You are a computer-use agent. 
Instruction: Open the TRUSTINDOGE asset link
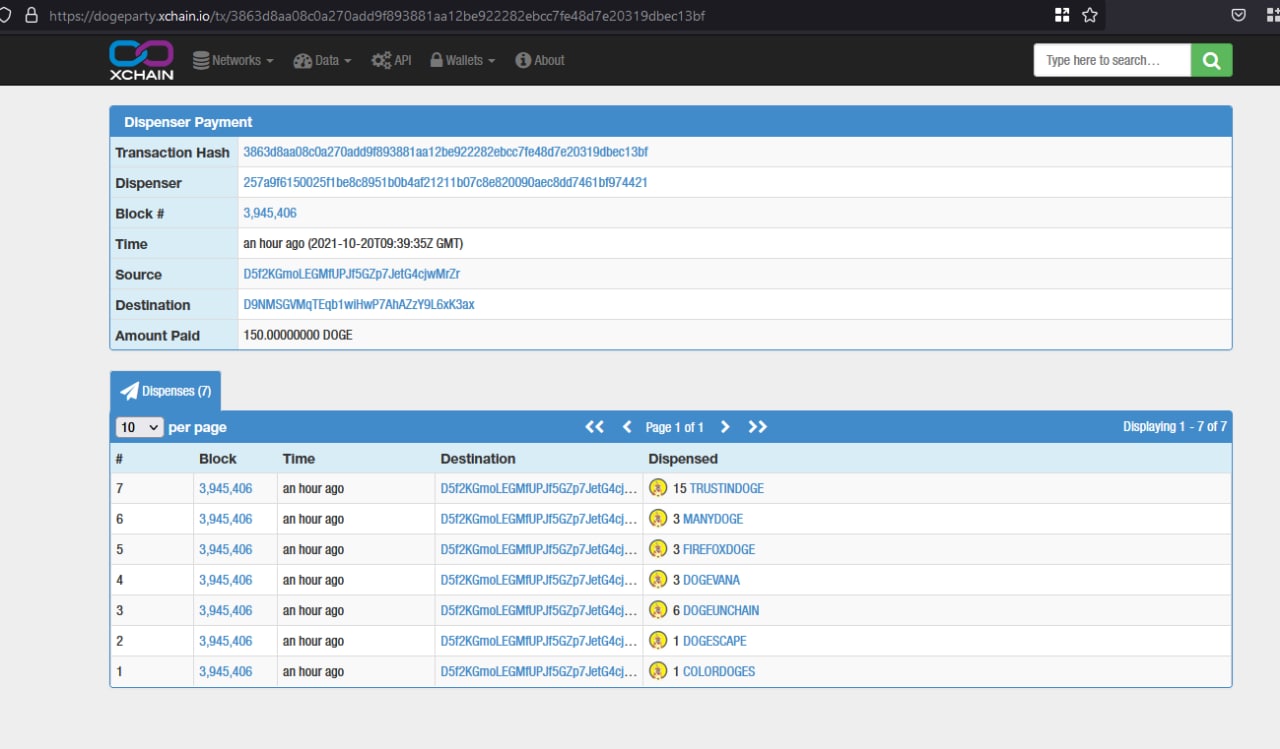(x=727, y=488)
